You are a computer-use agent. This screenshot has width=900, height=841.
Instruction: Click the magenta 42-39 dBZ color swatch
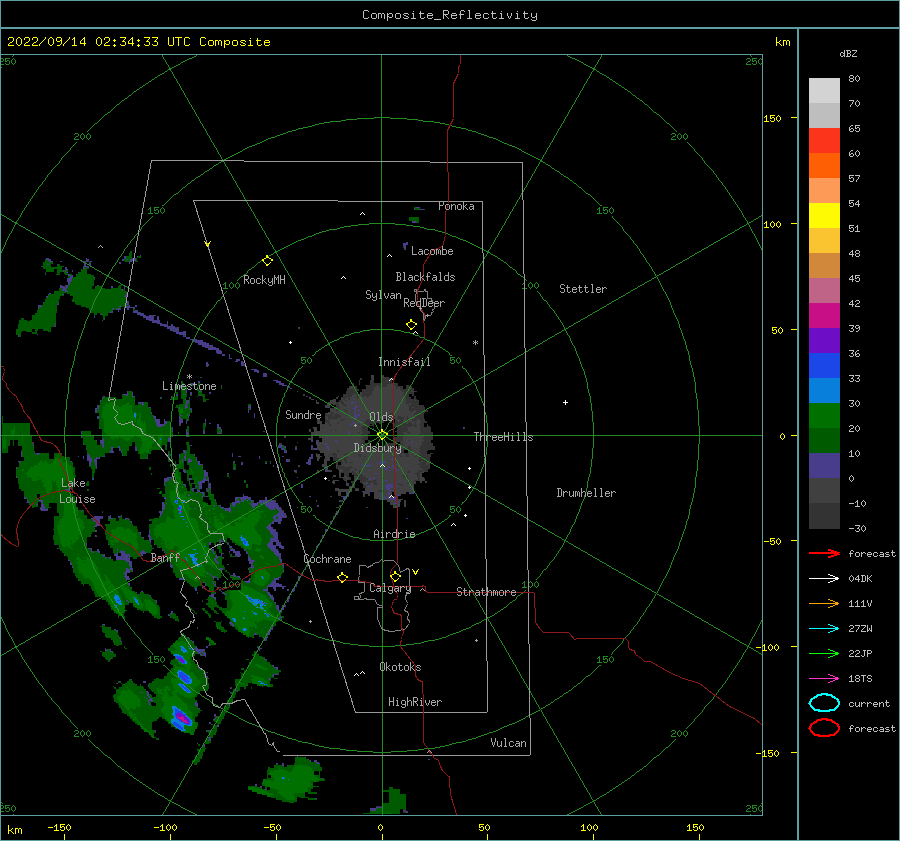tap(824, 316)
